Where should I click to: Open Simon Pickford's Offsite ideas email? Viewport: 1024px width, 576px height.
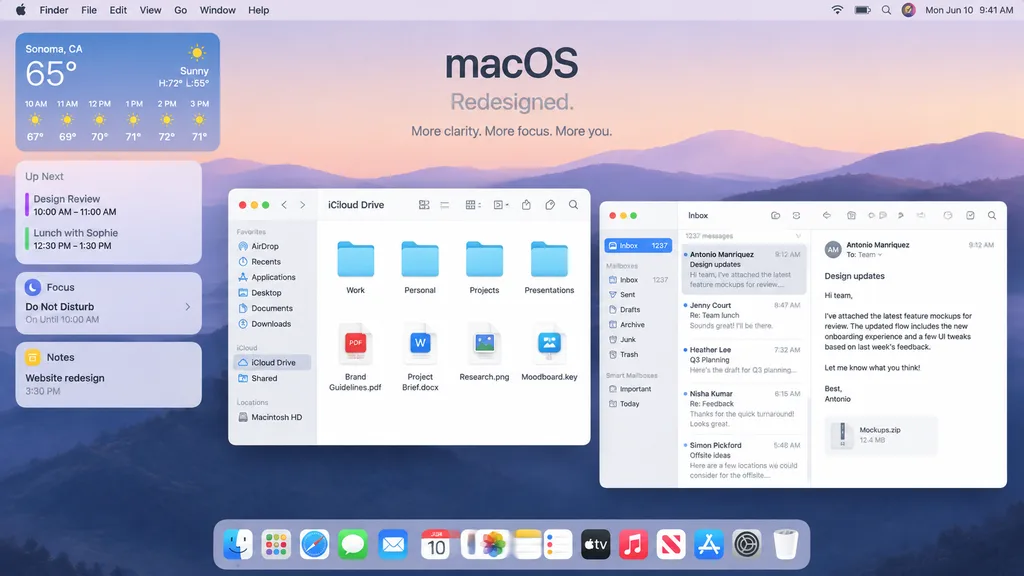pyautogui.click(x=743, y=460)
